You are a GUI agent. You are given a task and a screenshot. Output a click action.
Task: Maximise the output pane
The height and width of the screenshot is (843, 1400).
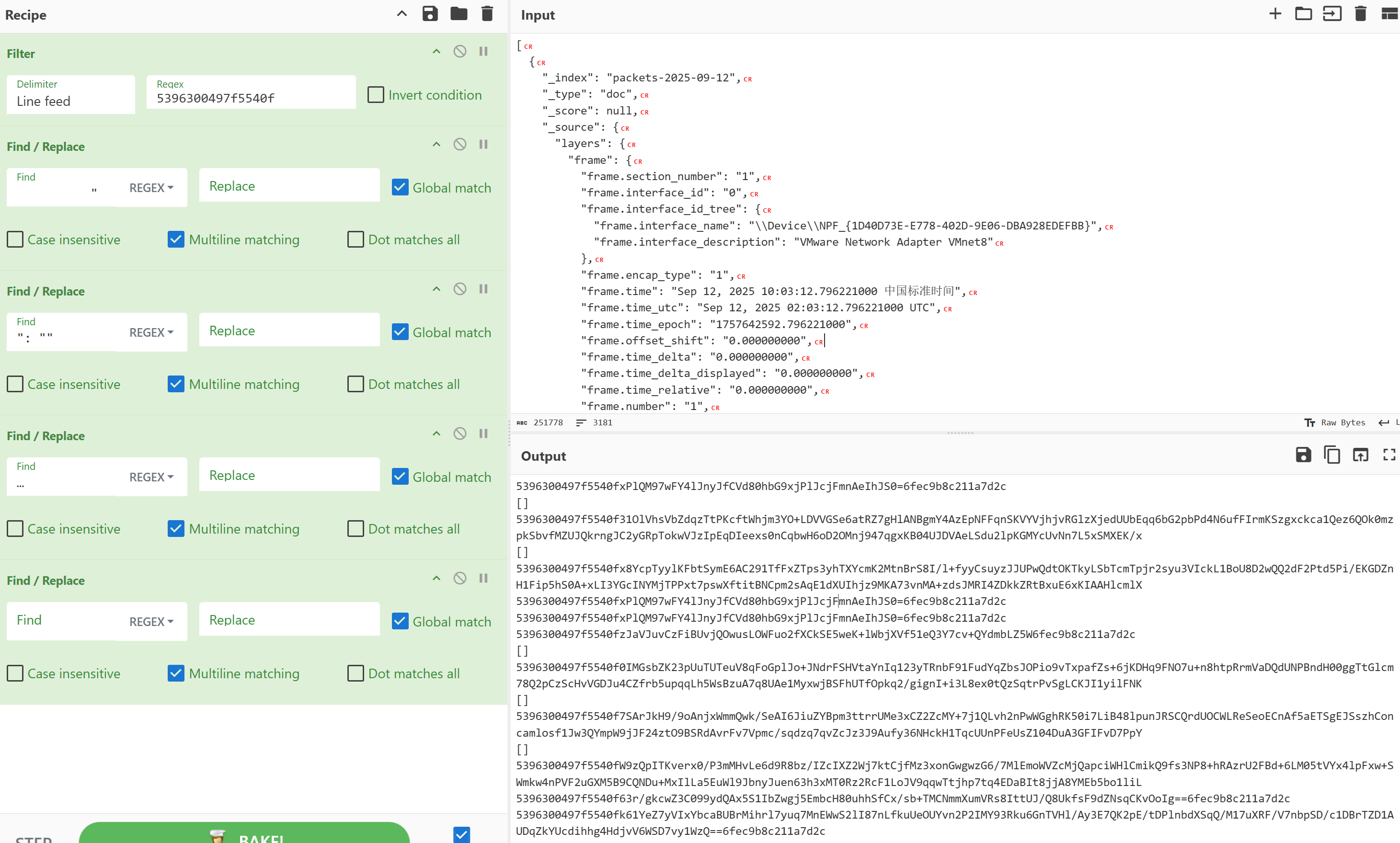coord(1389,455)
